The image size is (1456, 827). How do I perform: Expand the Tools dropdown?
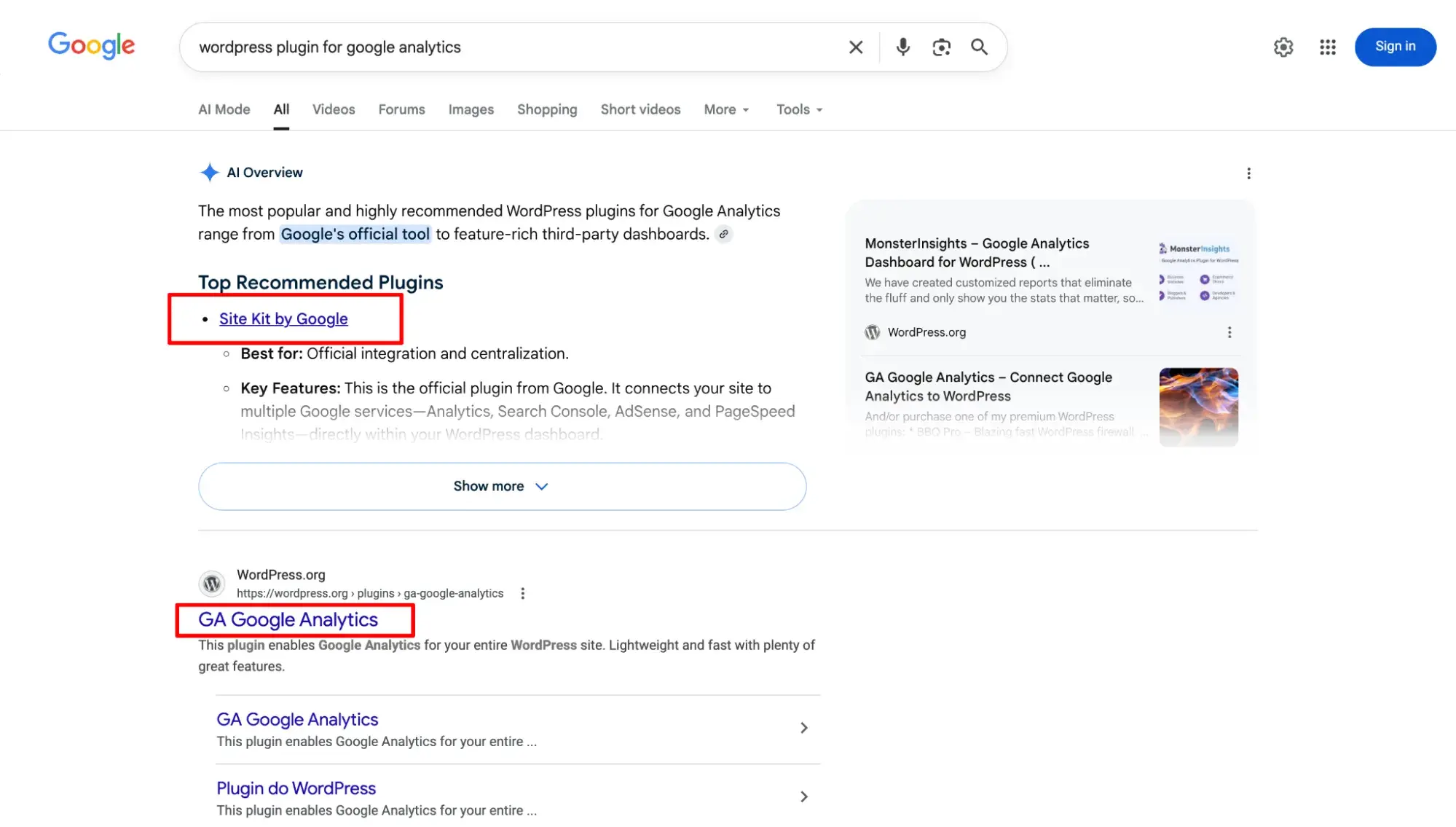click(799, 109)
